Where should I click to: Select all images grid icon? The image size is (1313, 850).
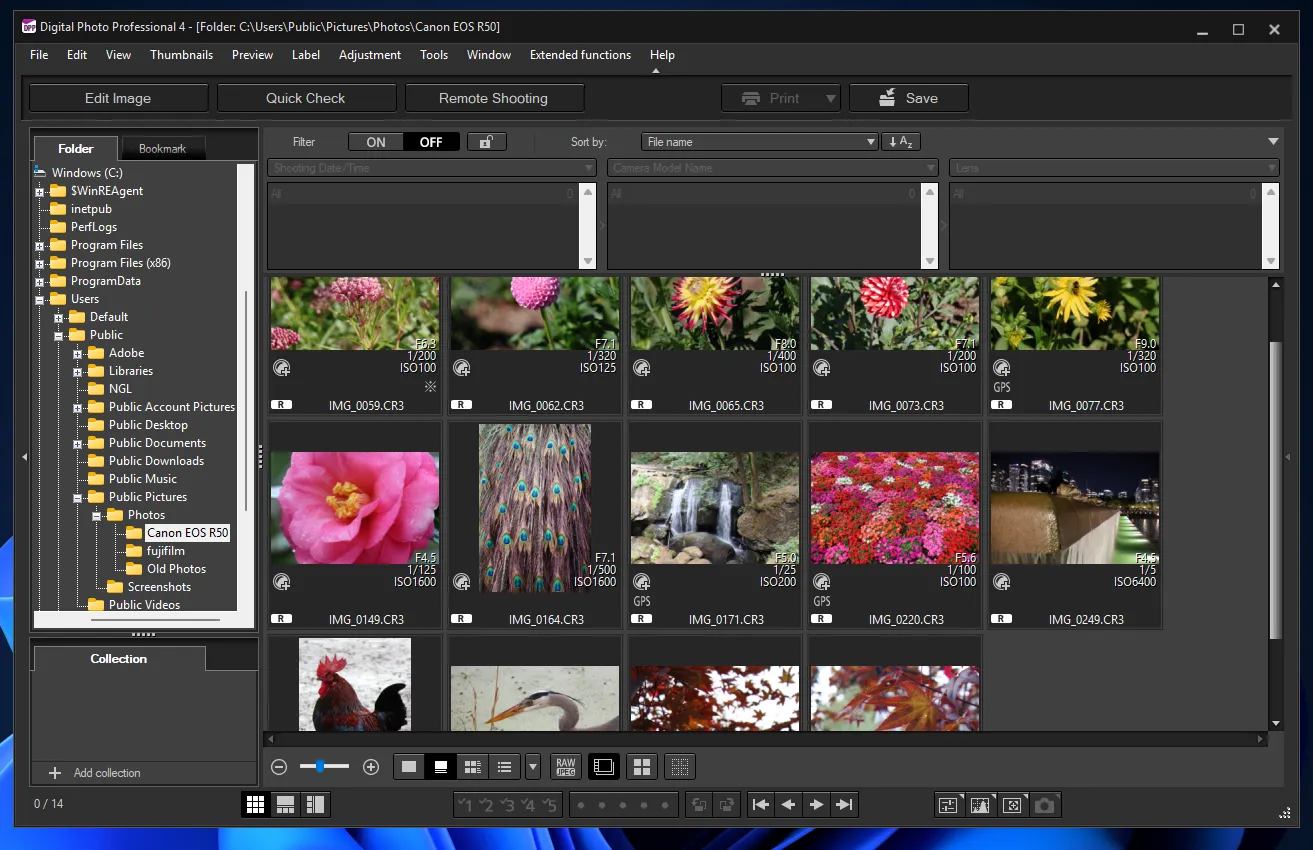coord(642,767)
